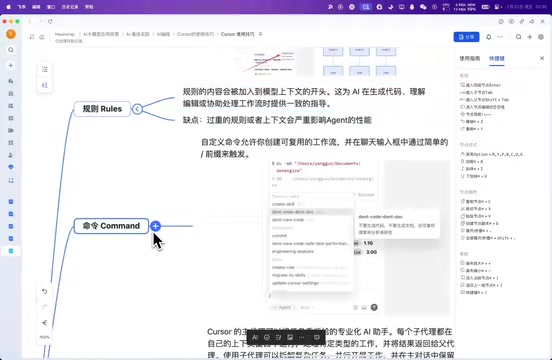Click the 154% zoom level on the canvas
Viewport: 552px width, 360px height.
(45, 337)
